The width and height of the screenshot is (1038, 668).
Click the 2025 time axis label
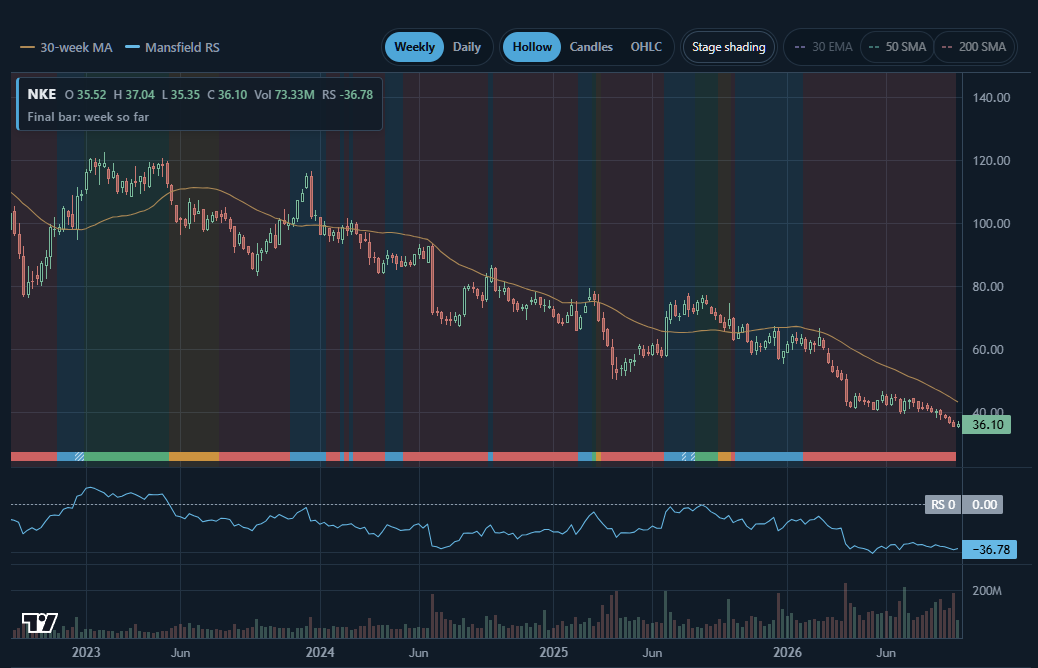click(x=553, y=652)
